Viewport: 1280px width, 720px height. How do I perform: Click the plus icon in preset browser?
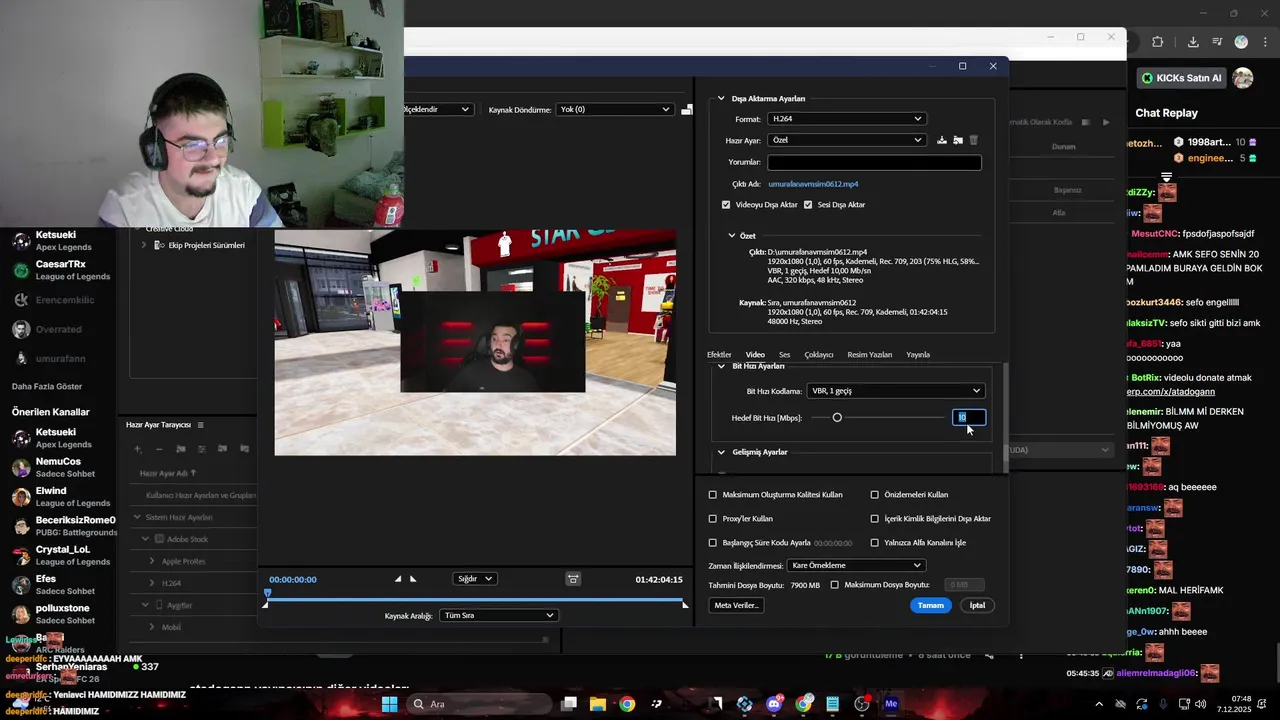pos(138,449)
